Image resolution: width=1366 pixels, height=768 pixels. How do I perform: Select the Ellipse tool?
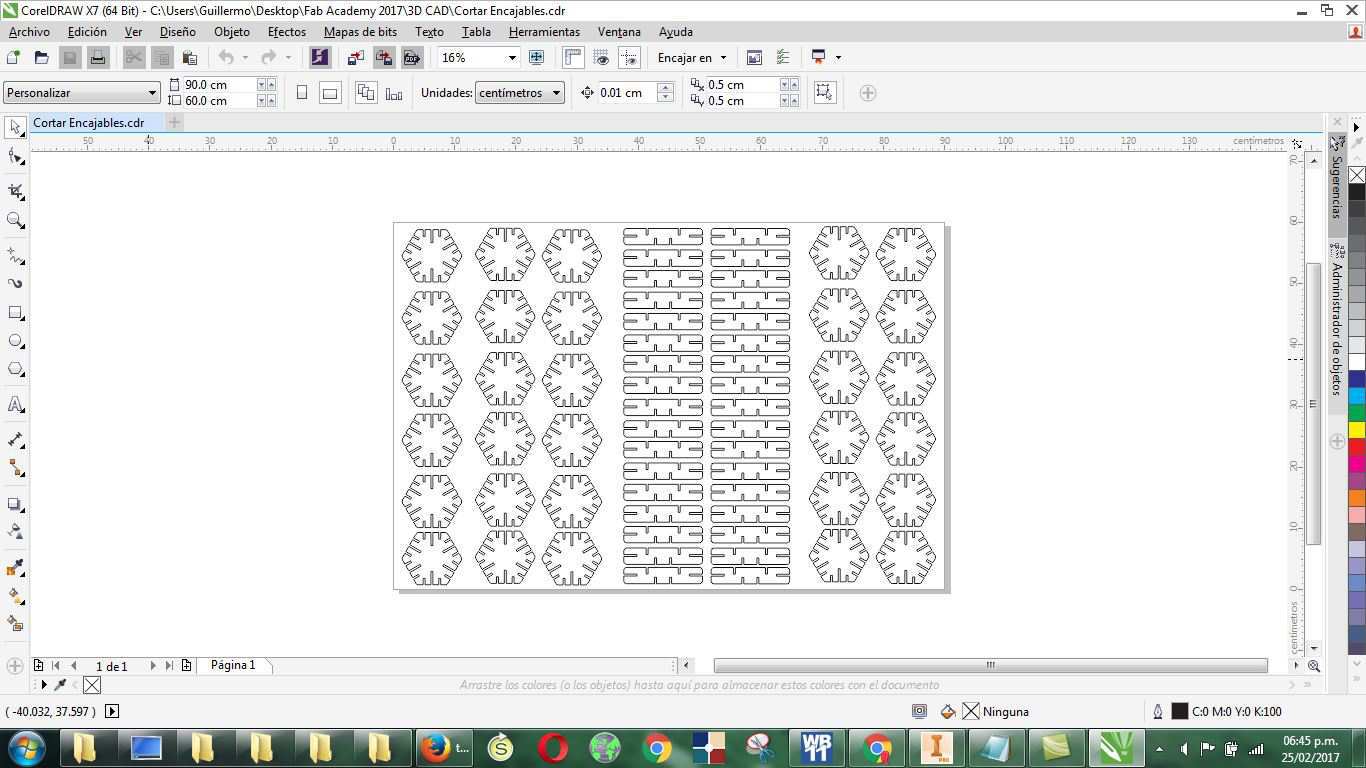15,341
